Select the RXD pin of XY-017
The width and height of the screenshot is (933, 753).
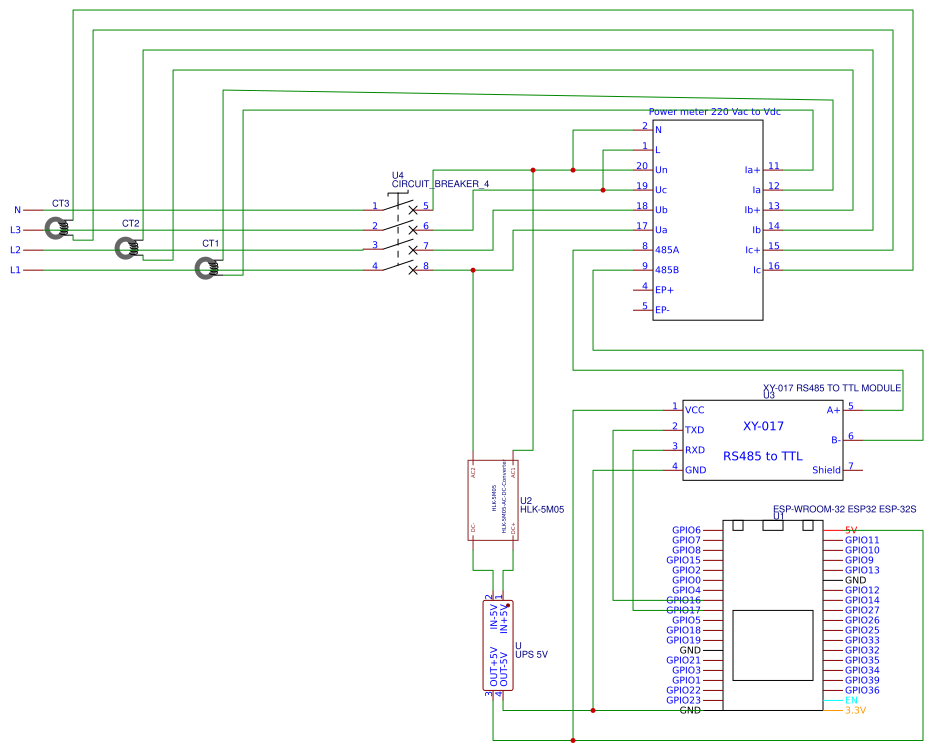point(695,450)
